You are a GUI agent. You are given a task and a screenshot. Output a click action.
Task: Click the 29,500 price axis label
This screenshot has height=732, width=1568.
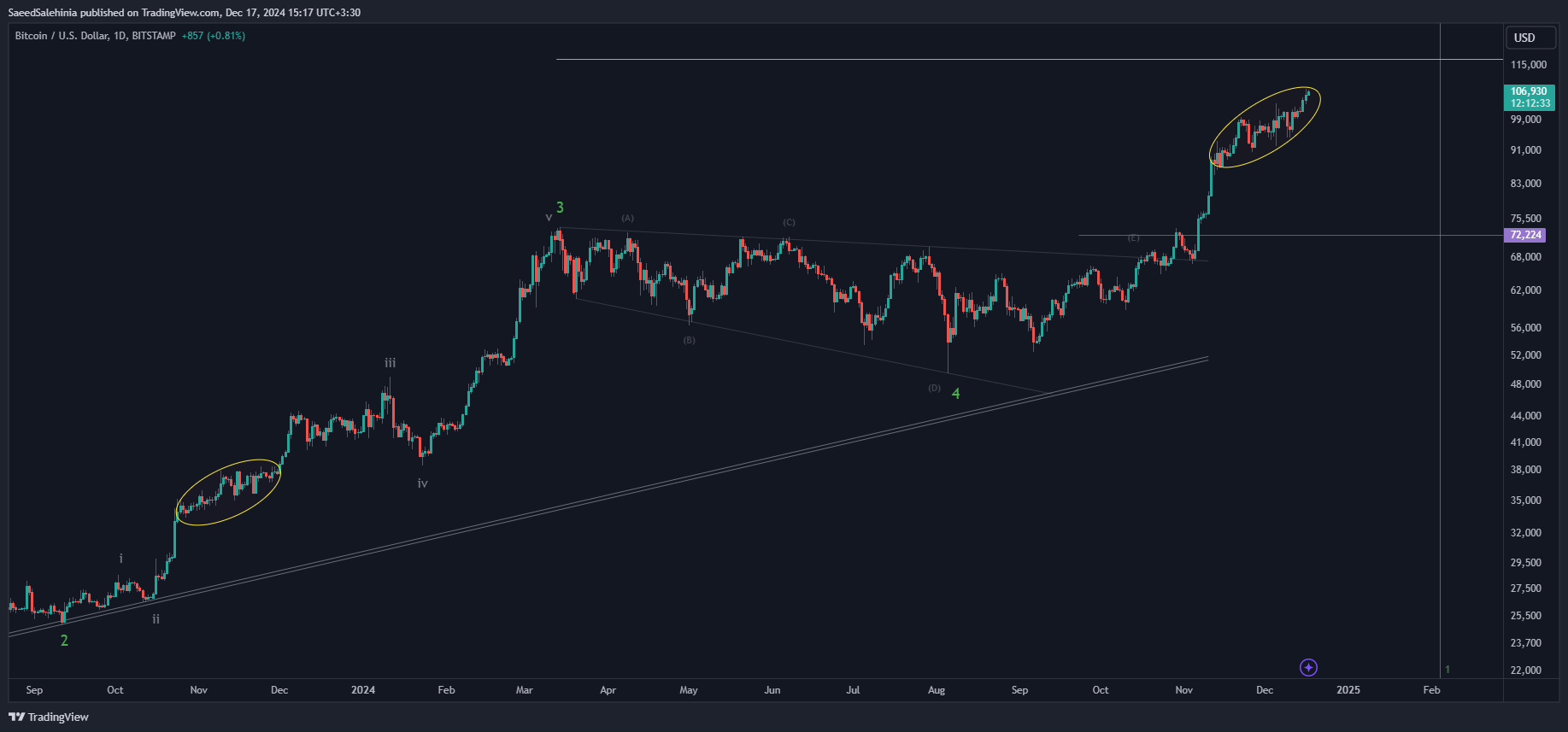tap(1526, 563)
